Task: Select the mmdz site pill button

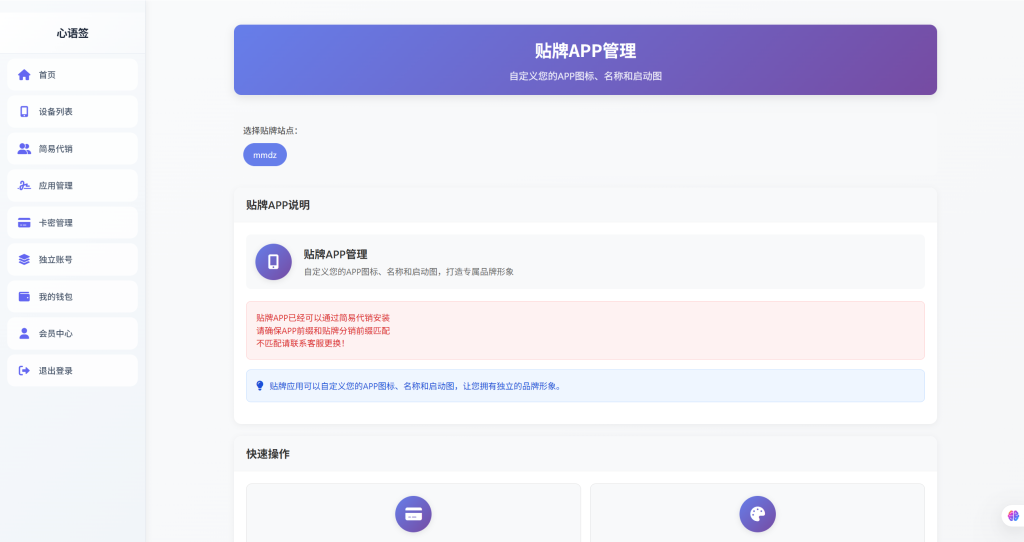Action: (265, 155)
